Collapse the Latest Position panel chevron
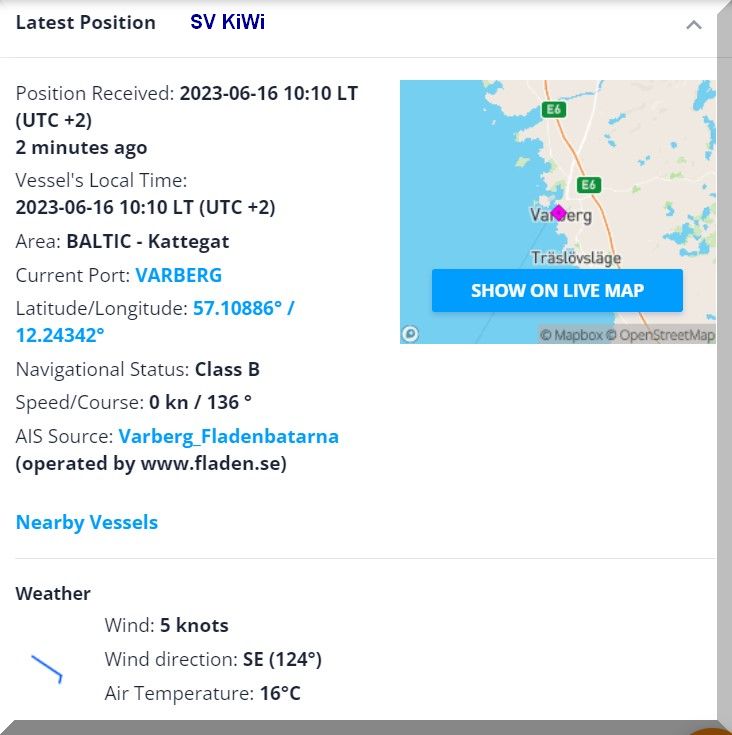The height and width of the screenshot is (735, 732). (x=694, y=25)
